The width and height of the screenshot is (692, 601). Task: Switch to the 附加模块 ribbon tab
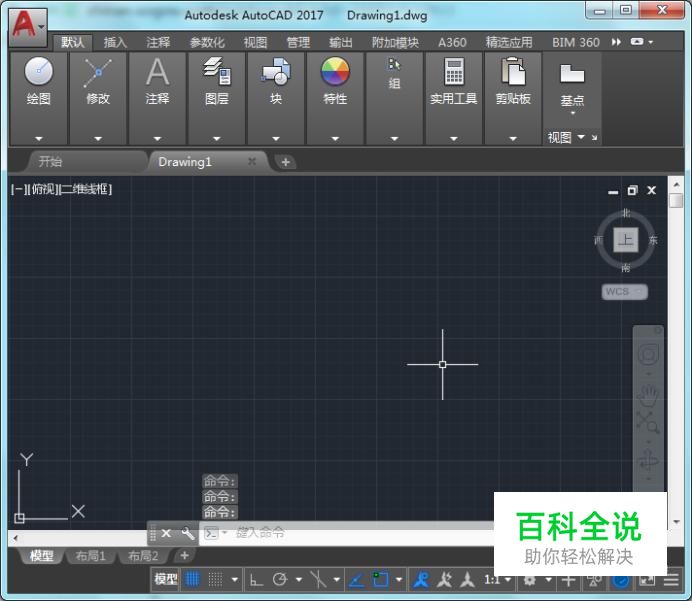coord(395,42)
